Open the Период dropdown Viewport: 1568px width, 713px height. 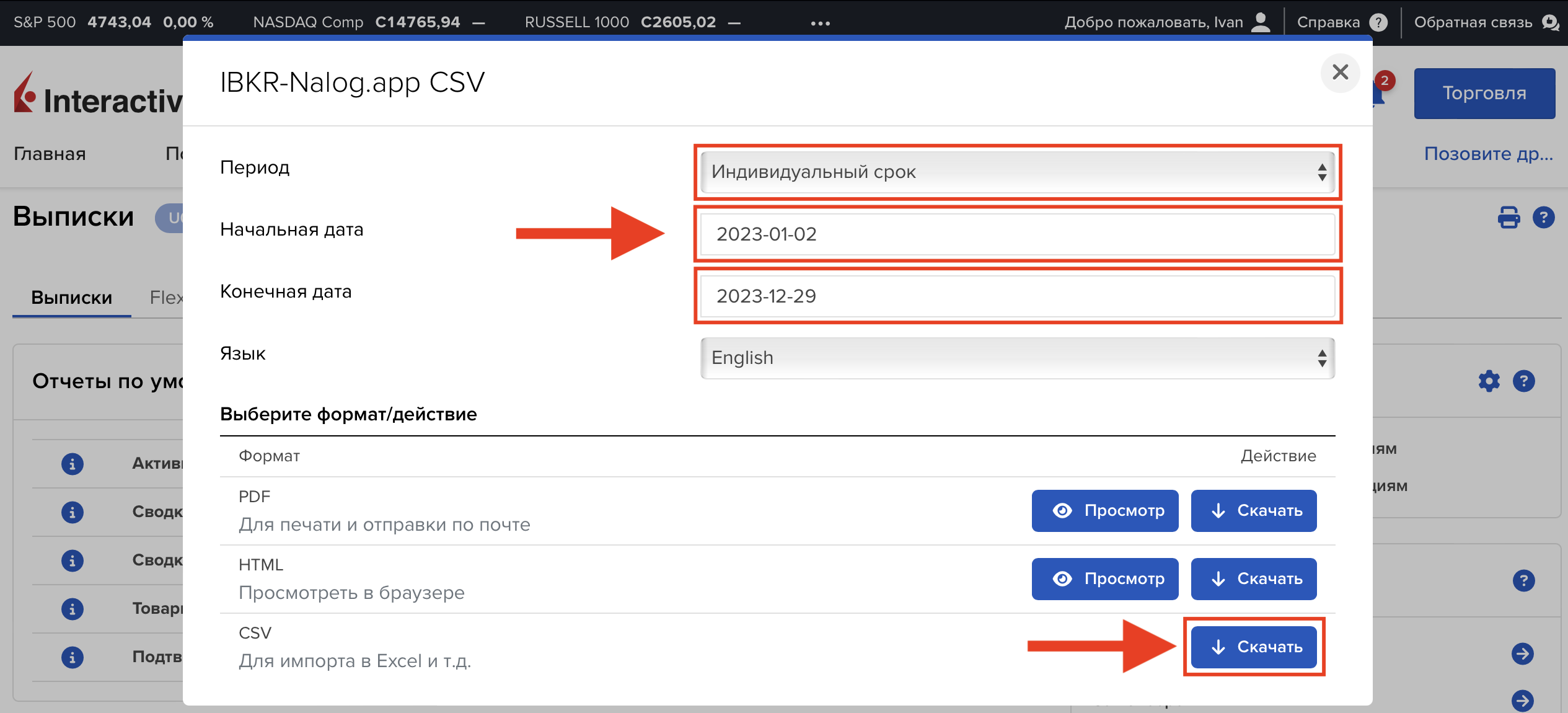[x=1017, y=172]
